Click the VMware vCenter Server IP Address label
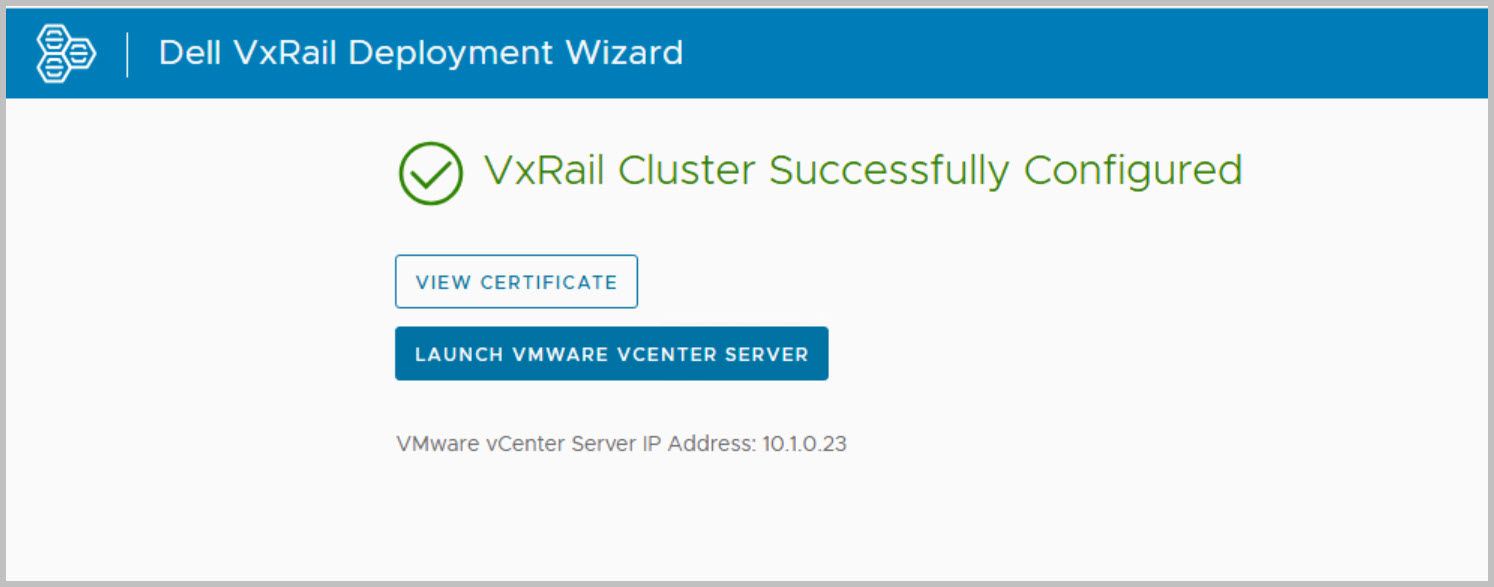Image resolution: width=1494 pixels, height=587 pixels. click(x=576, y=444)
